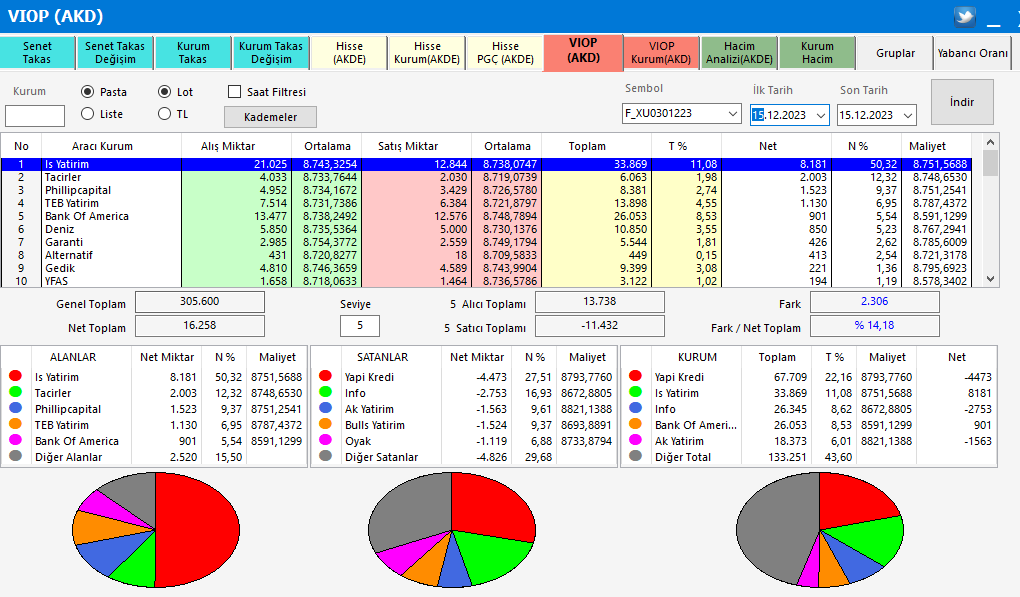Expand the İlk Tarih date picker
This screenshot has height=597, width=1020.
tap(821, 115)
